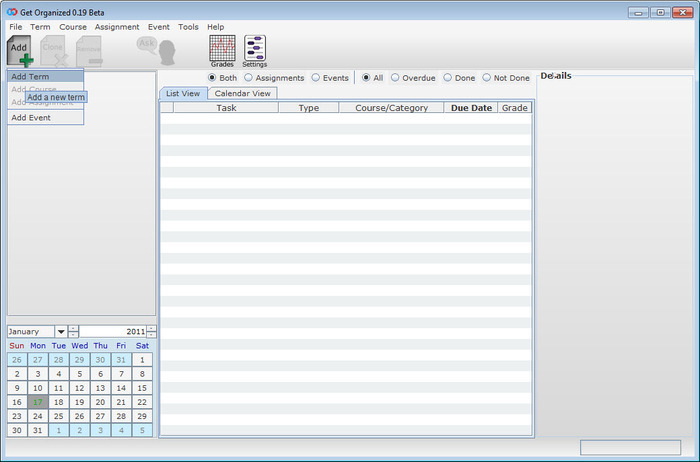Open the month dropdown arrow
700x462 pixels.
61,332
